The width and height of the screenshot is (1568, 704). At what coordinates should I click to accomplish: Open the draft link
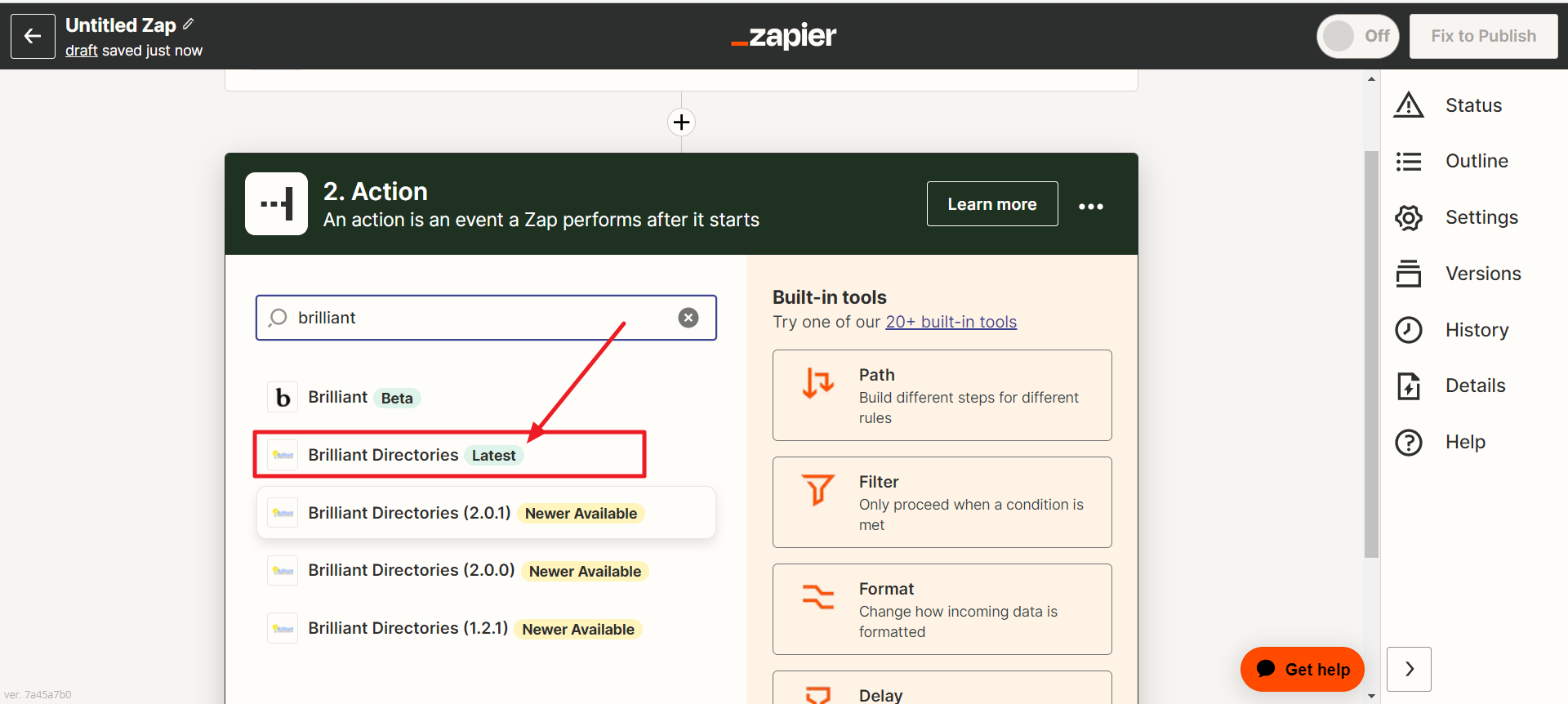point(82,51)
